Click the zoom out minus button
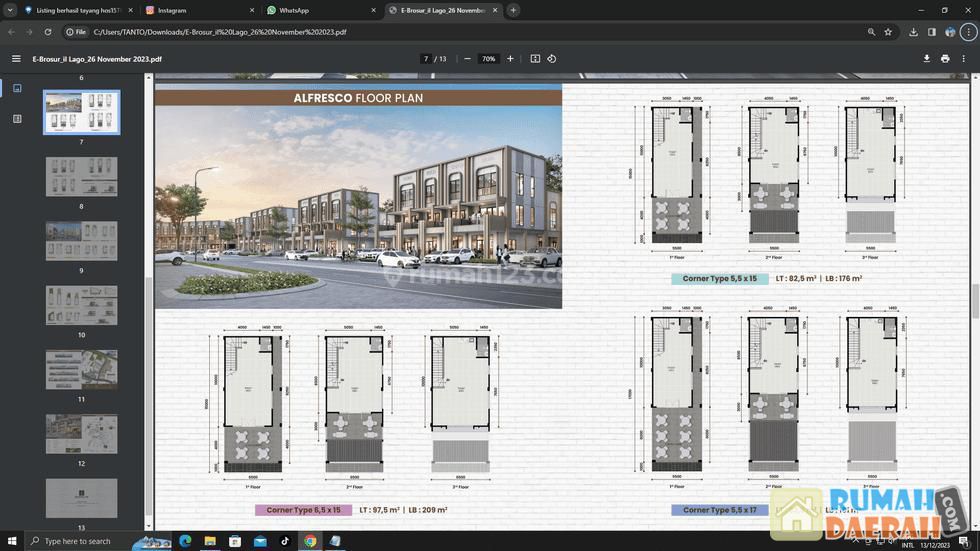Viewport: 980px width, 551px height. click(467, 59)
